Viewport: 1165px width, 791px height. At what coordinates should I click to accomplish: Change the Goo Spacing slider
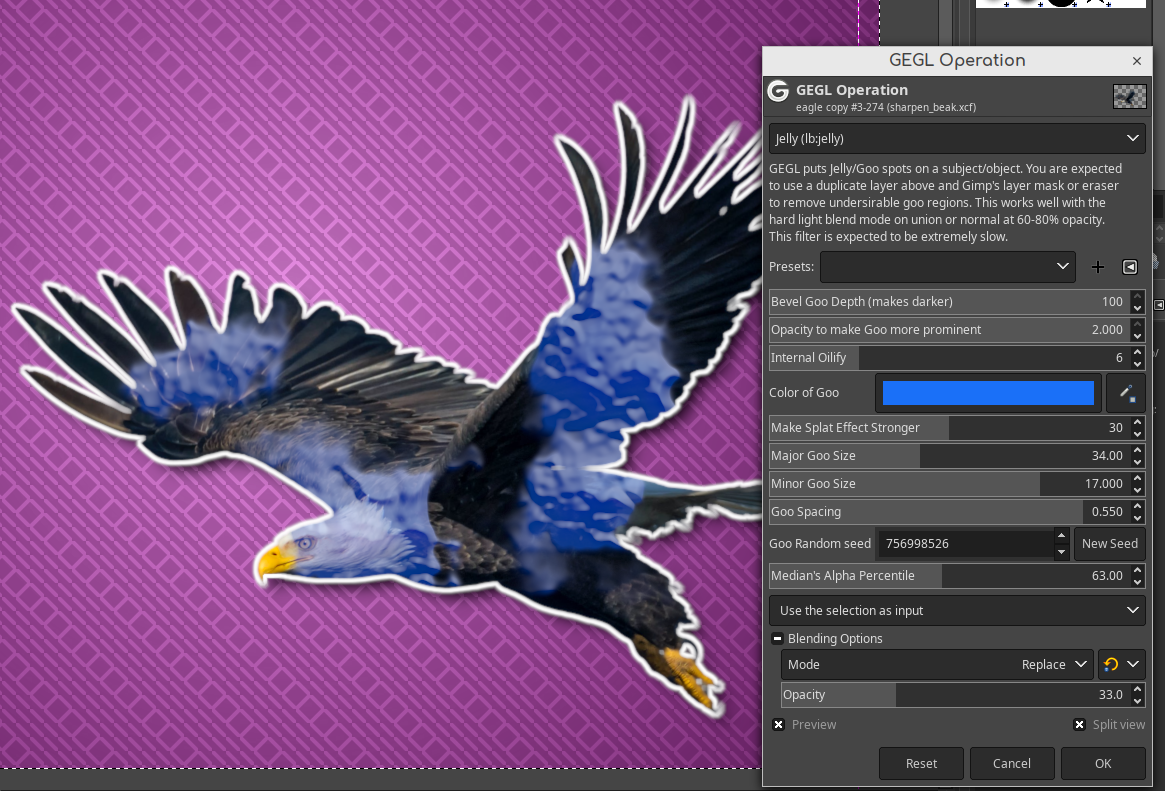point(949,512)
